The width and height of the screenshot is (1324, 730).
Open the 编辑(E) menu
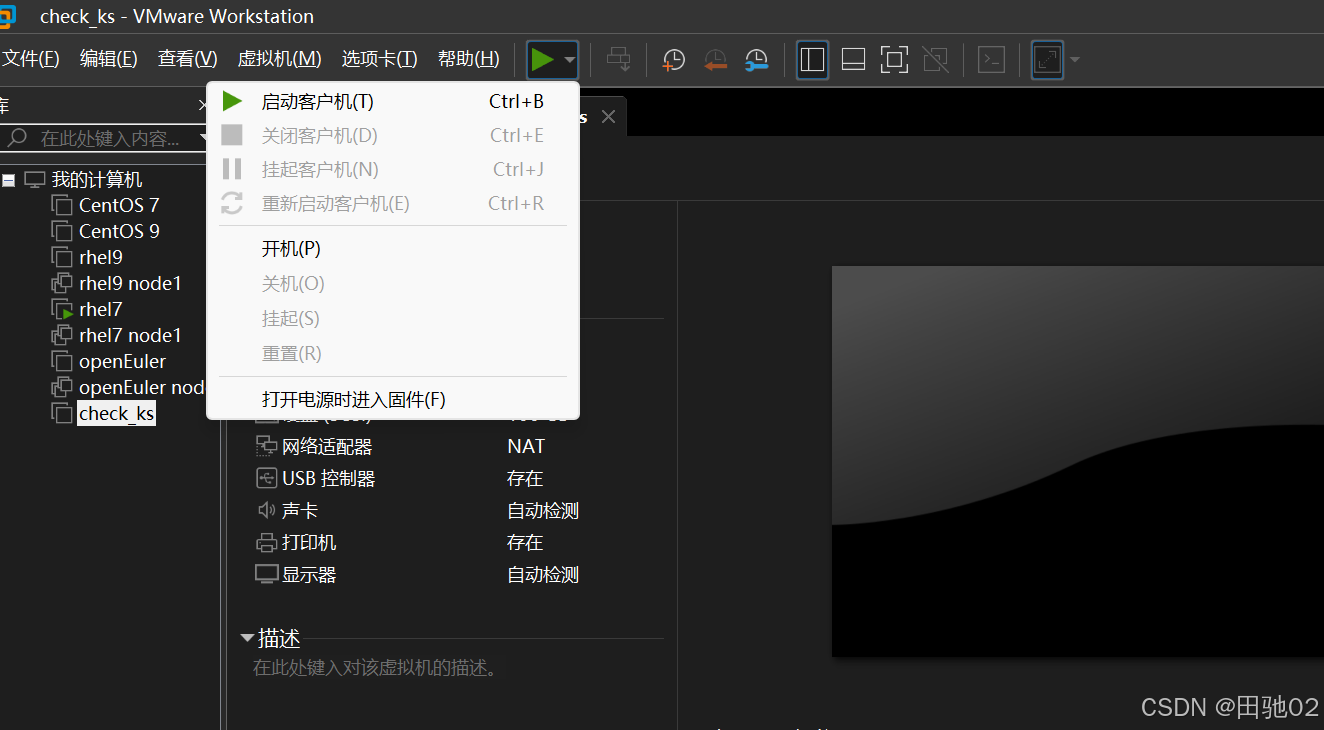coord(109,59)
